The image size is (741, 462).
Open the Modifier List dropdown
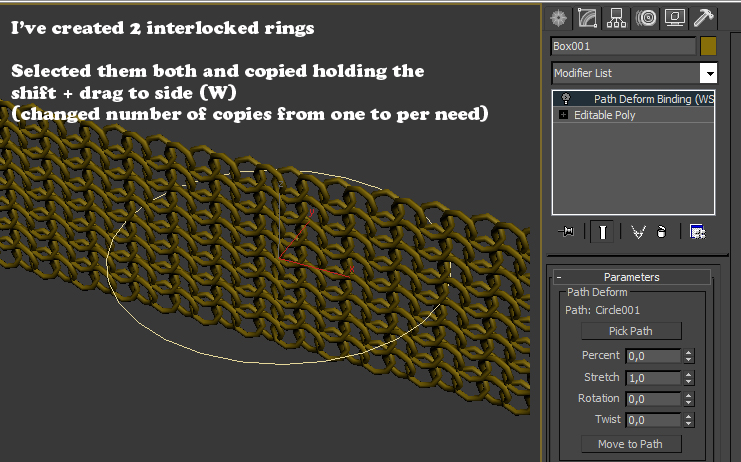tap(634, 73)
